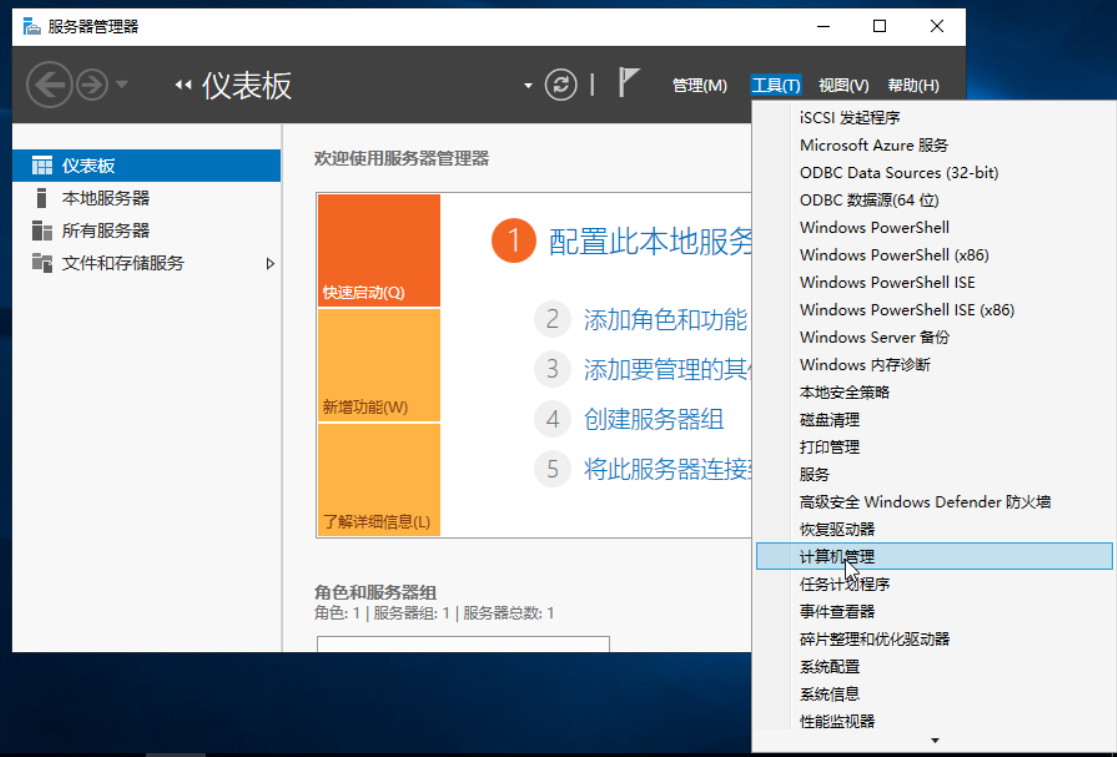Select iSCSI 发起程序 from Tools menu
The image size is (1117, 757).
[934, 118]
